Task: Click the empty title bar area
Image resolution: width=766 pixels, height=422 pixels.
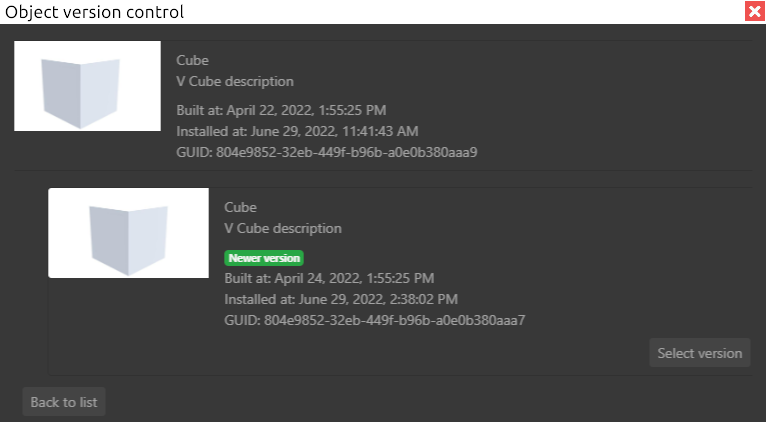Action: [450, 12]
